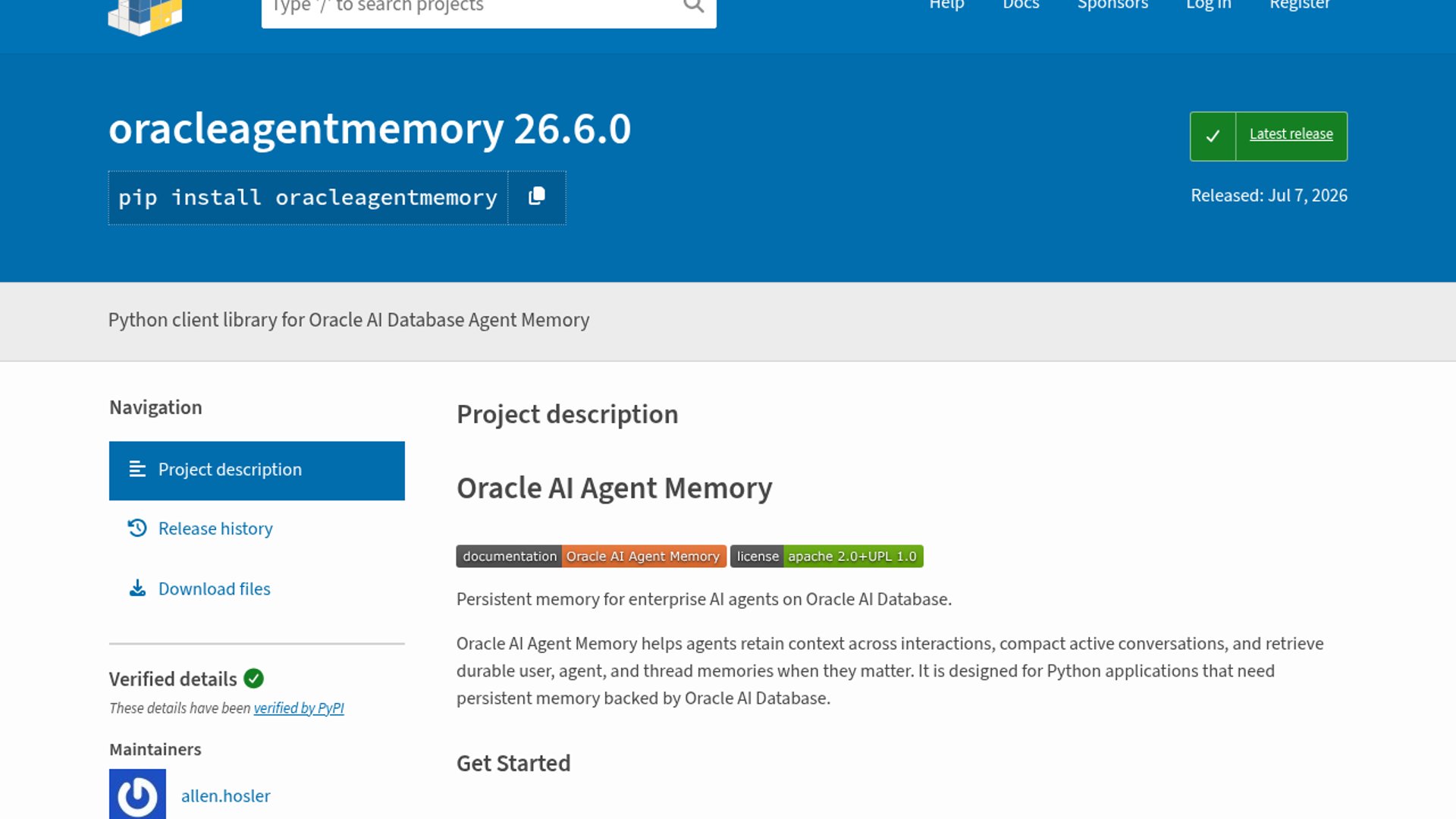The width and height of the screenshot is (1456, 819).
Task: Open the Log in link
Action: click(1209, 5)
